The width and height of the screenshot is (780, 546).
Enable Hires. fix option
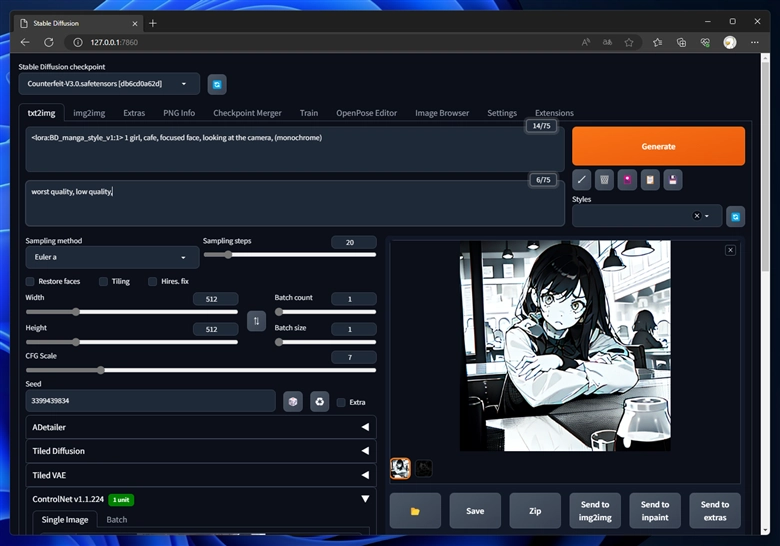[x=153, y=281]
